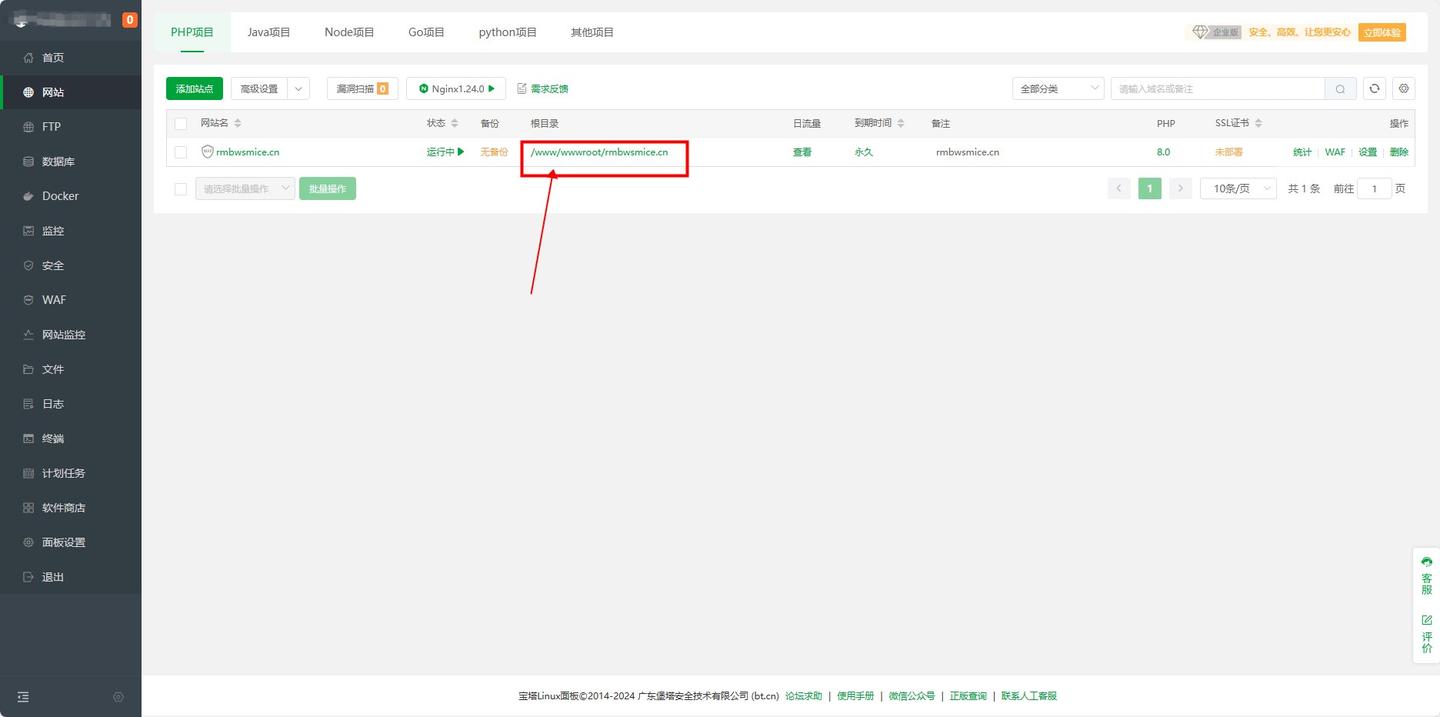
Task: Tick the checkbox beside batch operation dropdown
Action: pos(181,189)
